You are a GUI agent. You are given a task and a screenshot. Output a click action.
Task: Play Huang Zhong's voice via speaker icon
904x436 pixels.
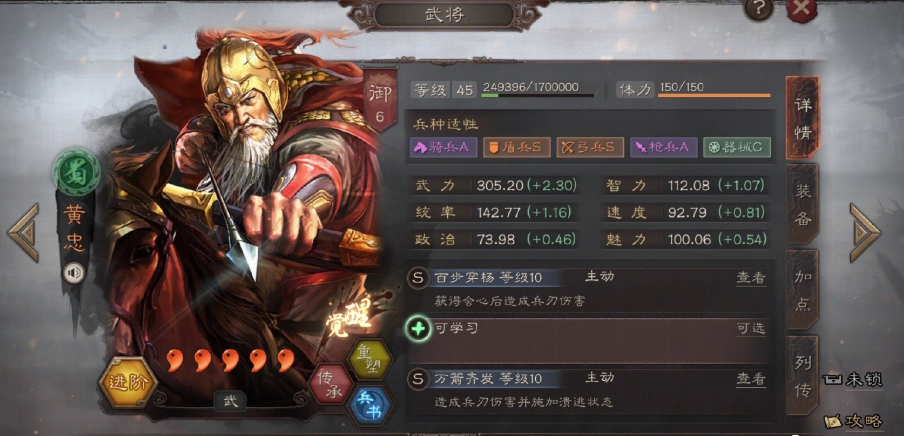coord(74,273)
